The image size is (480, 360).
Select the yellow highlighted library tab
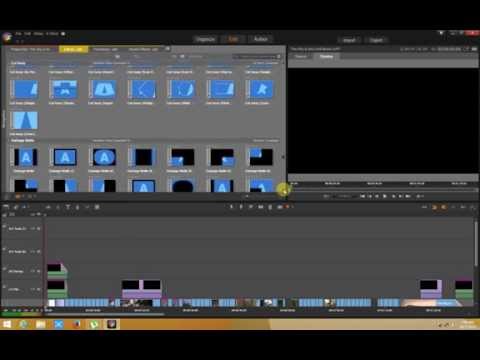(x=73, y=49)
